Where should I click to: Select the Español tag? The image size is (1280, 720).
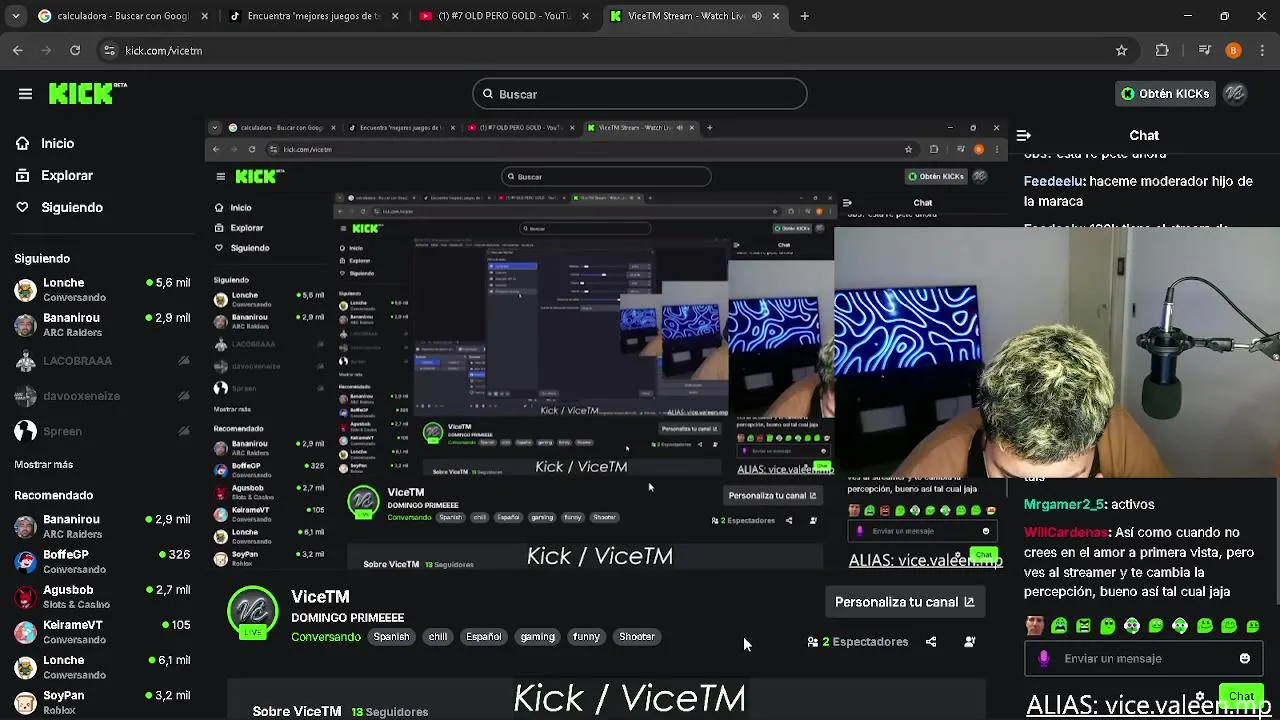(x=484, y=637)
